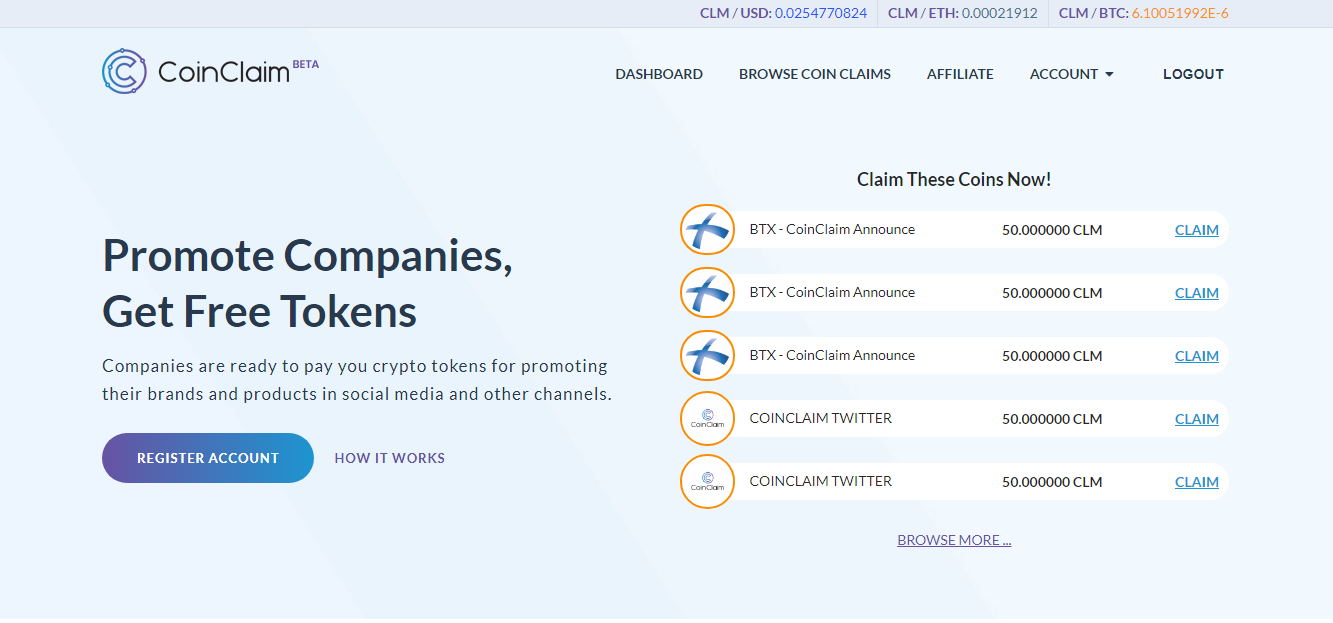Open the HOW IT WORKS link
This screenshot has width=1333, height=623.
[x=389, y=457]
